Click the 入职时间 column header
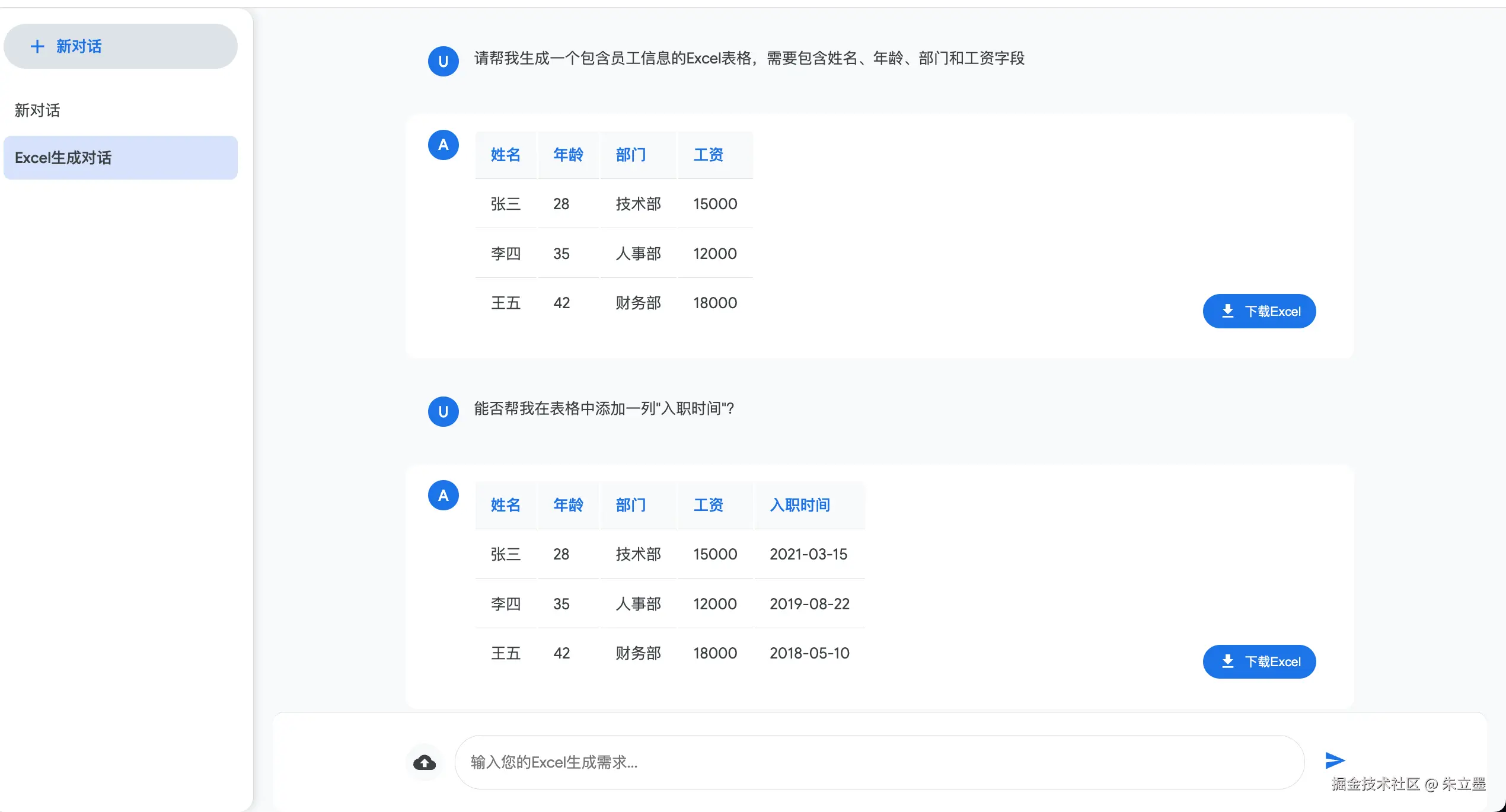This screenshot has height=812, width=1506. [x=799, y=505]
